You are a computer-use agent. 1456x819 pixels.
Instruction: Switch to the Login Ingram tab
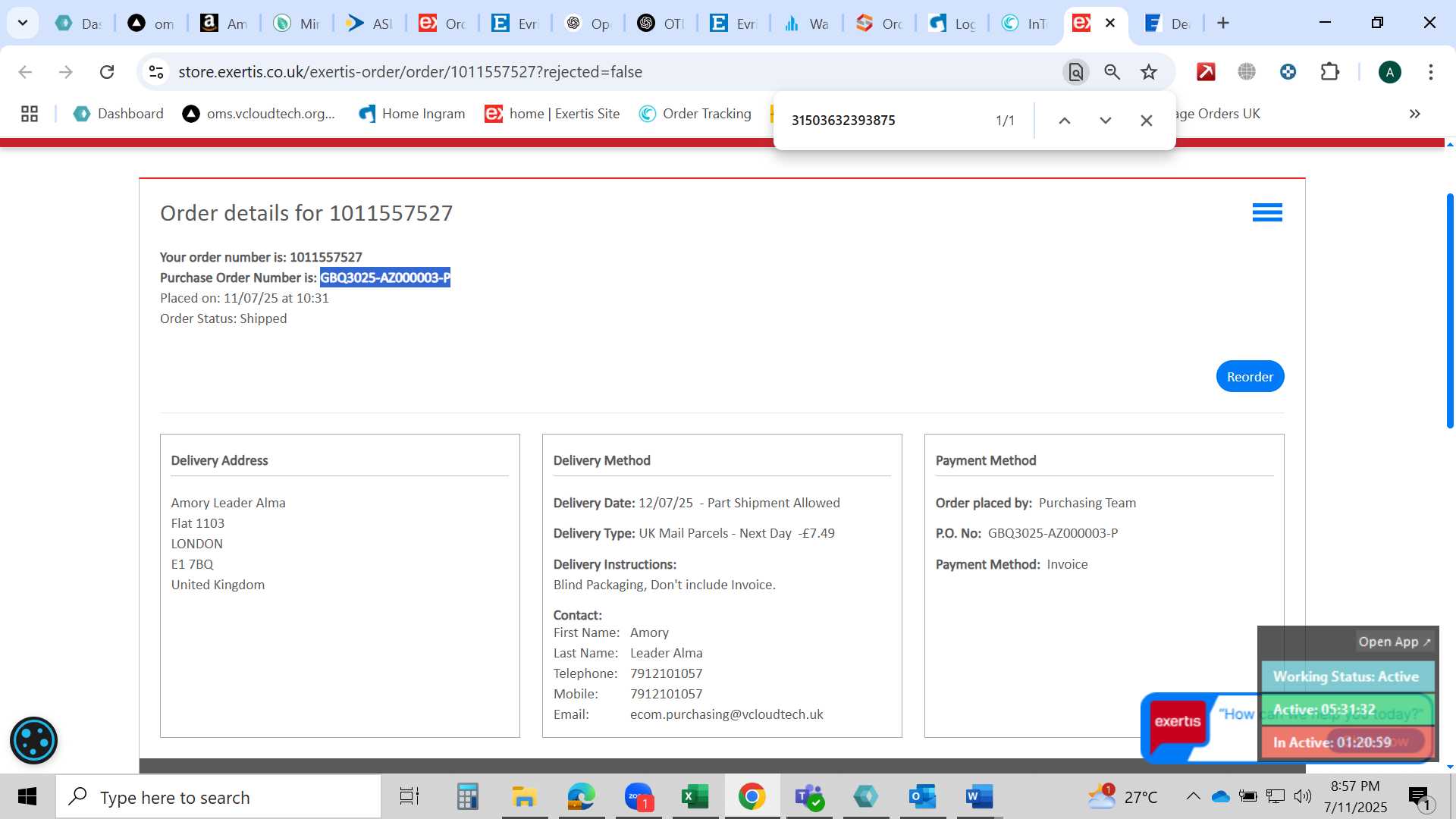pyautogui.click(x=952, y=24)
